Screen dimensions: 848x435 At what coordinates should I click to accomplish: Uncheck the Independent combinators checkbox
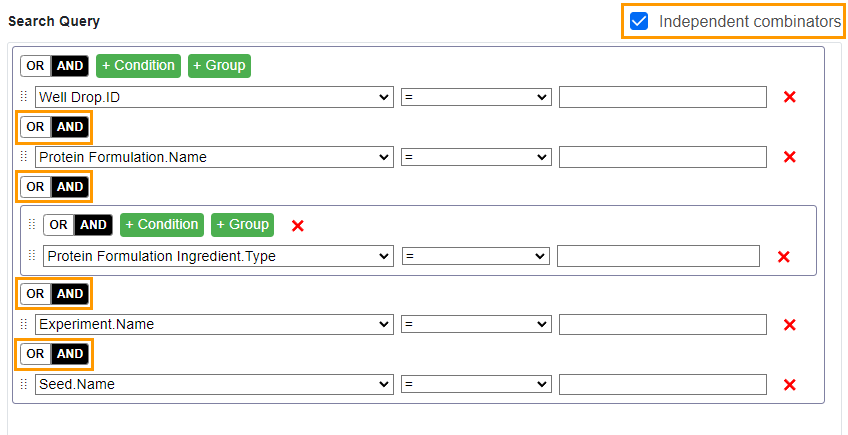[x=640, y=21]
